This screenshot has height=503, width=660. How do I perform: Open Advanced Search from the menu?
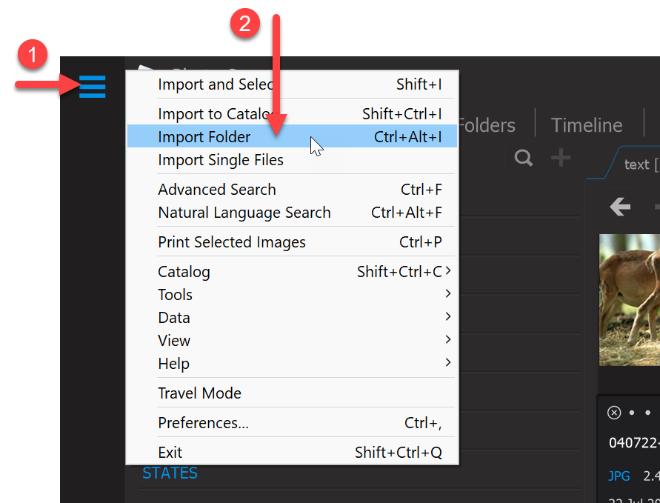(x=292, y=189)
